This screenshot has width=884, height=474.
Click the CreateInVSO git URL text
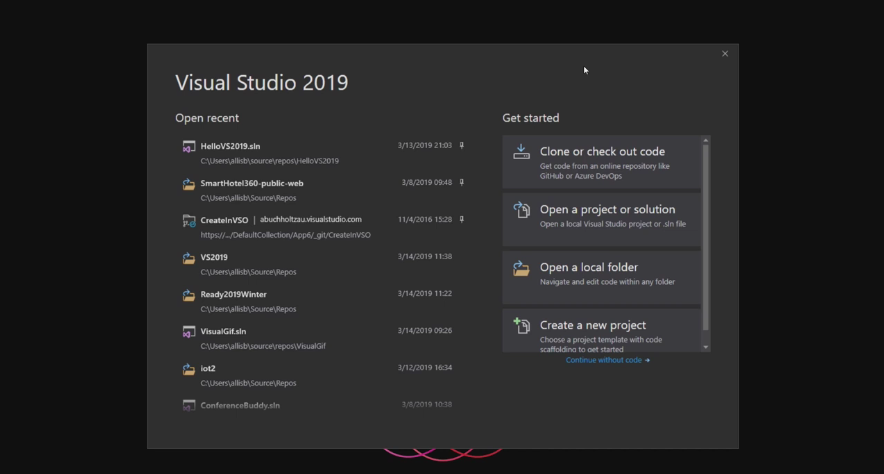[285, 235]
